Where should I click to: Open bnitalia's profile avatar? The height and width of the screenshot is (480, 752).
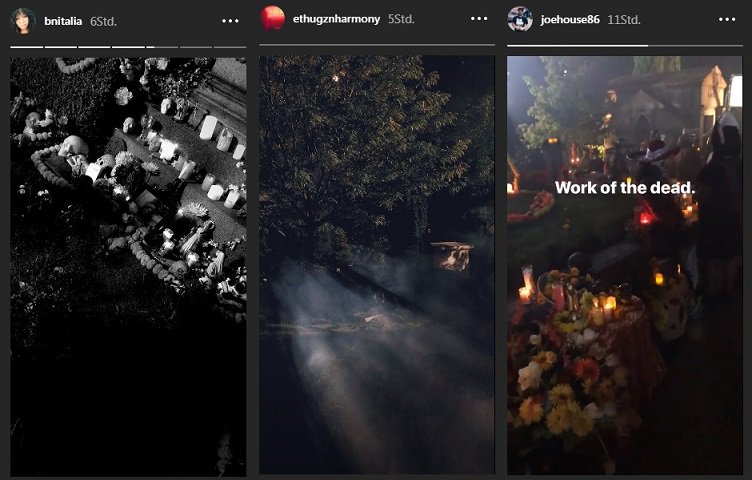[x=23, y=21]
